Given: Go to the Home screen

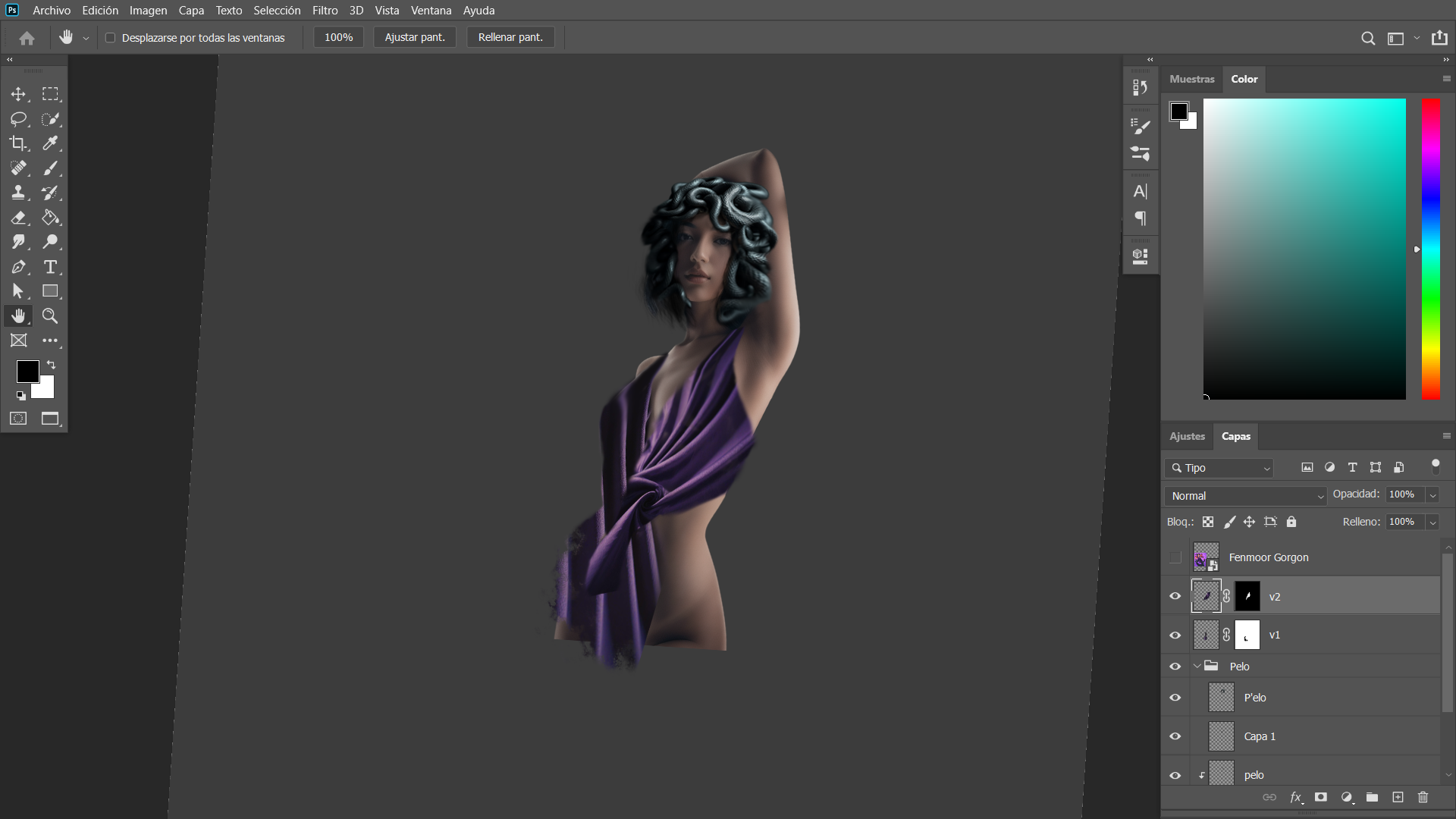Looking at the screenshot, I should click(x=27, y=38).
